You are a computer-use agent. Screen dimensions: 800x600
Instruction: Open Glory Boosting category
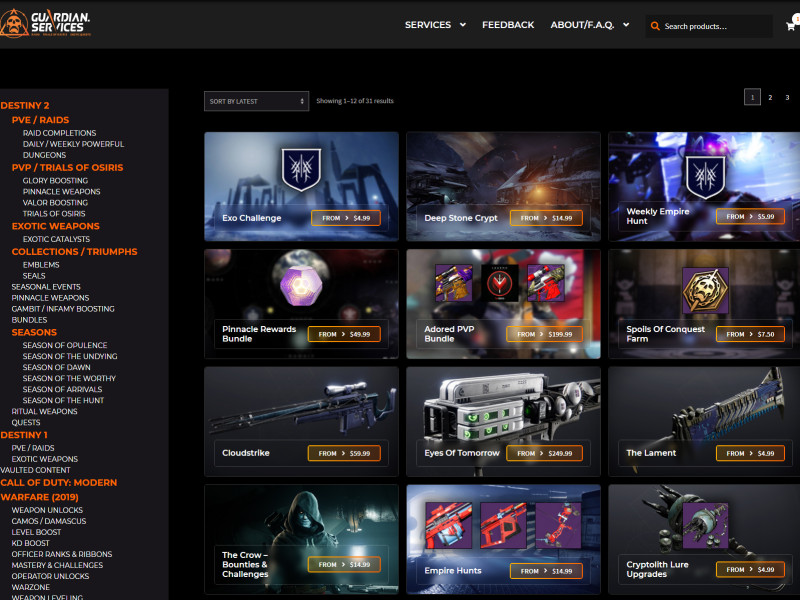(55, 181)
